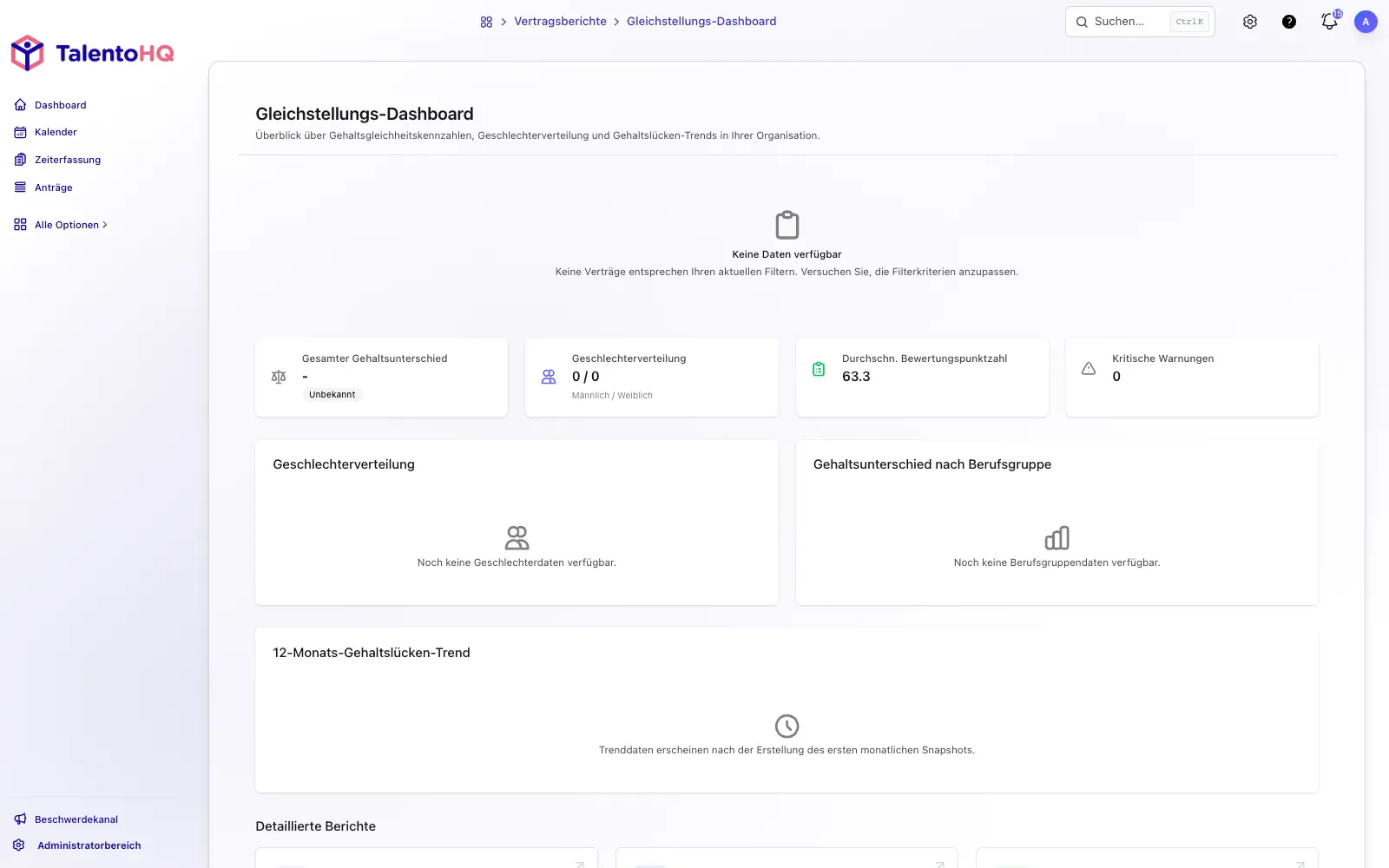Click the people icon in Geschlechterverteilung chart
1389x868 pixels.
pyautogui.click(x=517, y=538)
